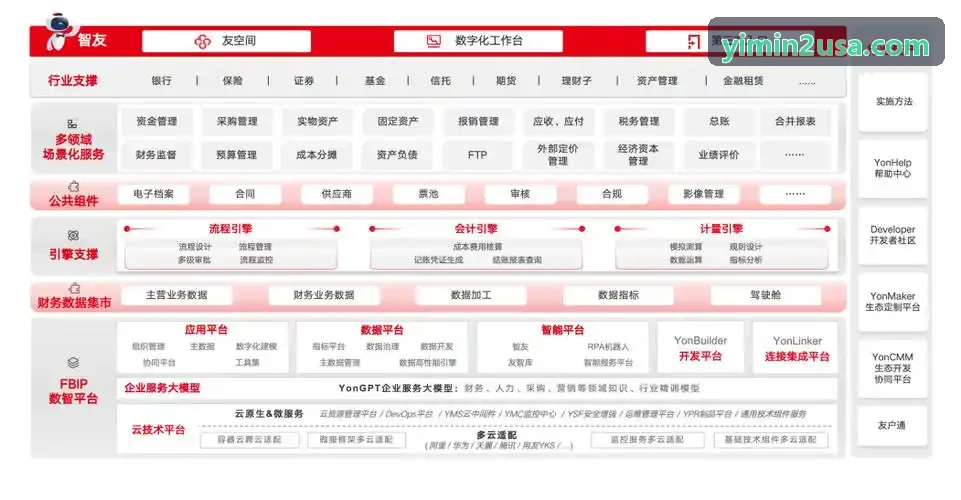Open the YonCMM 生态开发协同平台 card

(x=893, y=368)
